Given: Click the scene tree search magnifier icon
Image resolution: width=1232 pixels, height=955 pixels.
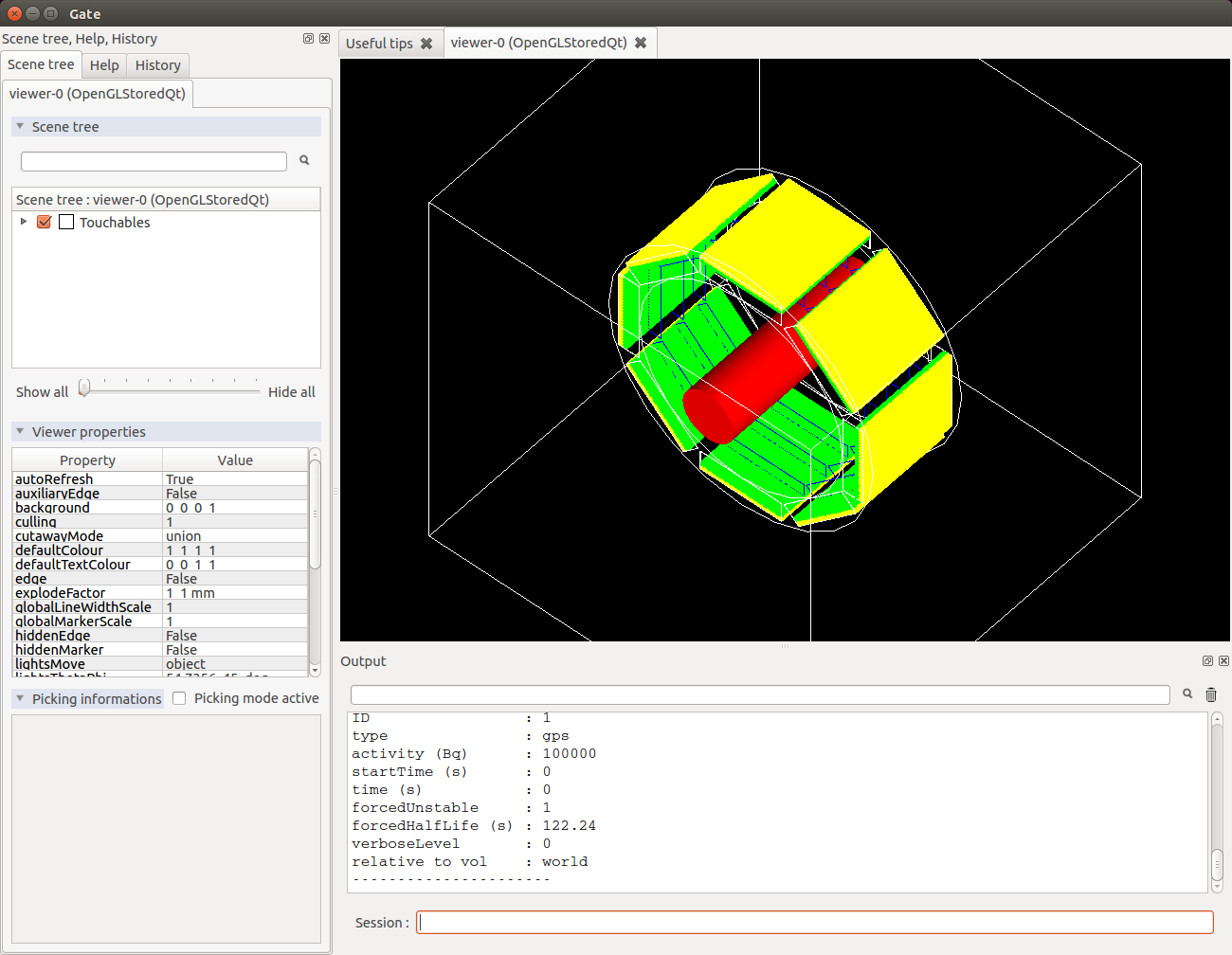Looking at the screenshot, I should click(304, 160).
